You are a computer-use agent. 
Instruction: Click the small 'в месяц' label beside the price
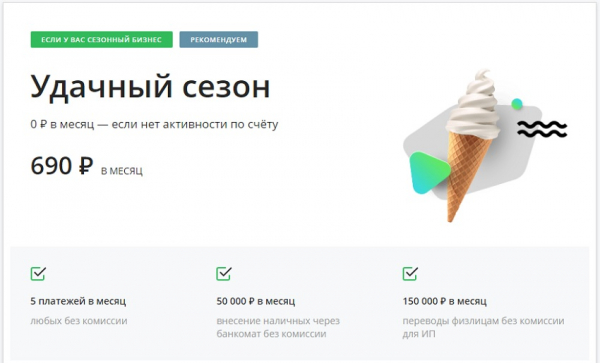(122, 171)
